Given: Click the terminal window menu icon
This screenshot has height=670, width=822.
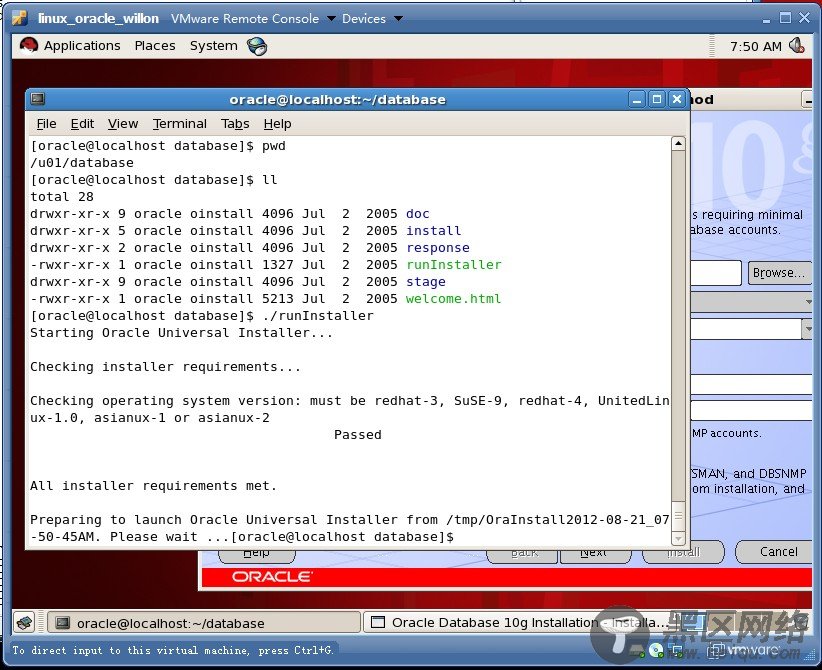Looking at the screenshot, I should tap(38, 99).
